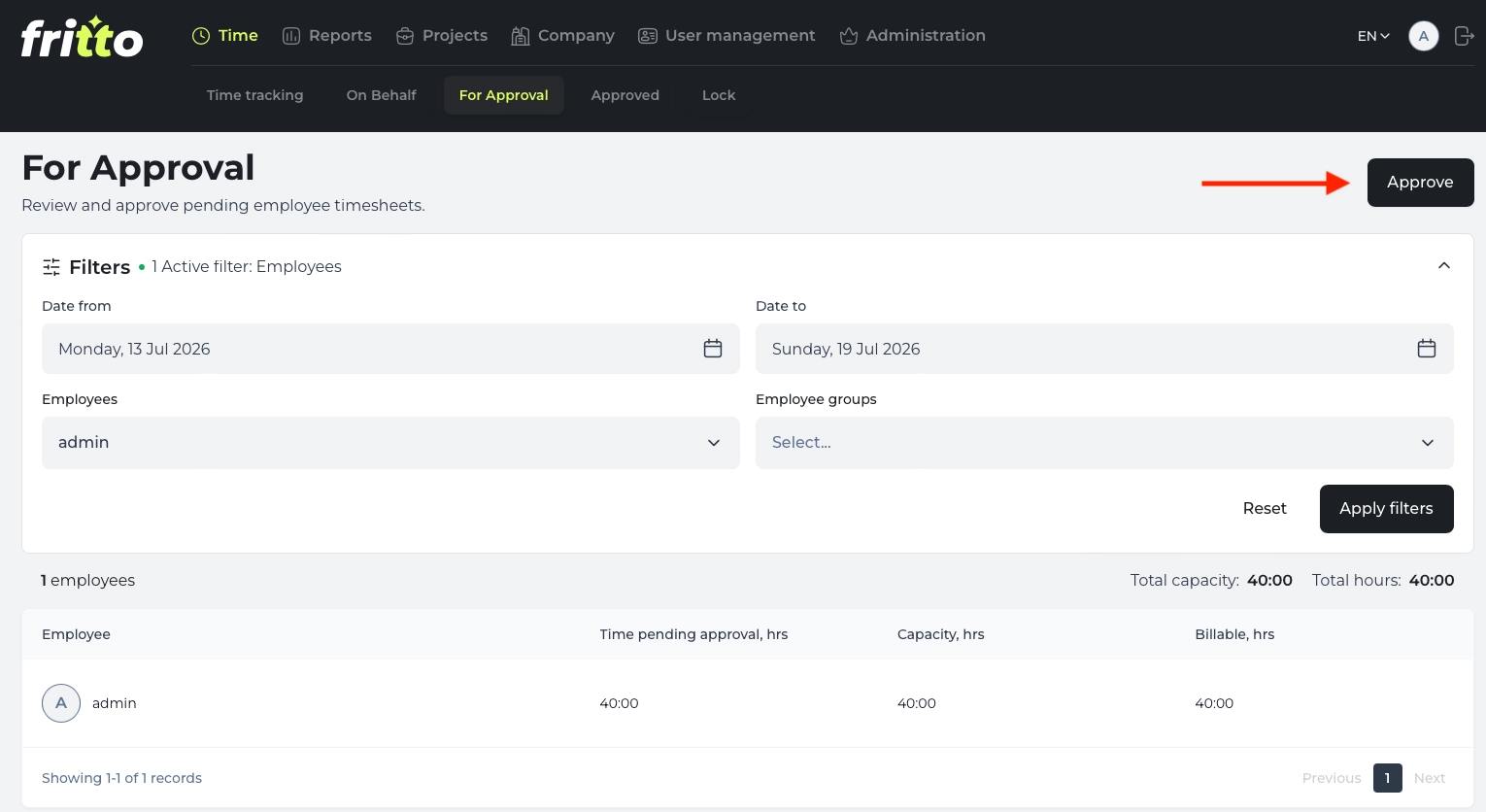Click the Total capacity value 40:00

coord(1269,581)
